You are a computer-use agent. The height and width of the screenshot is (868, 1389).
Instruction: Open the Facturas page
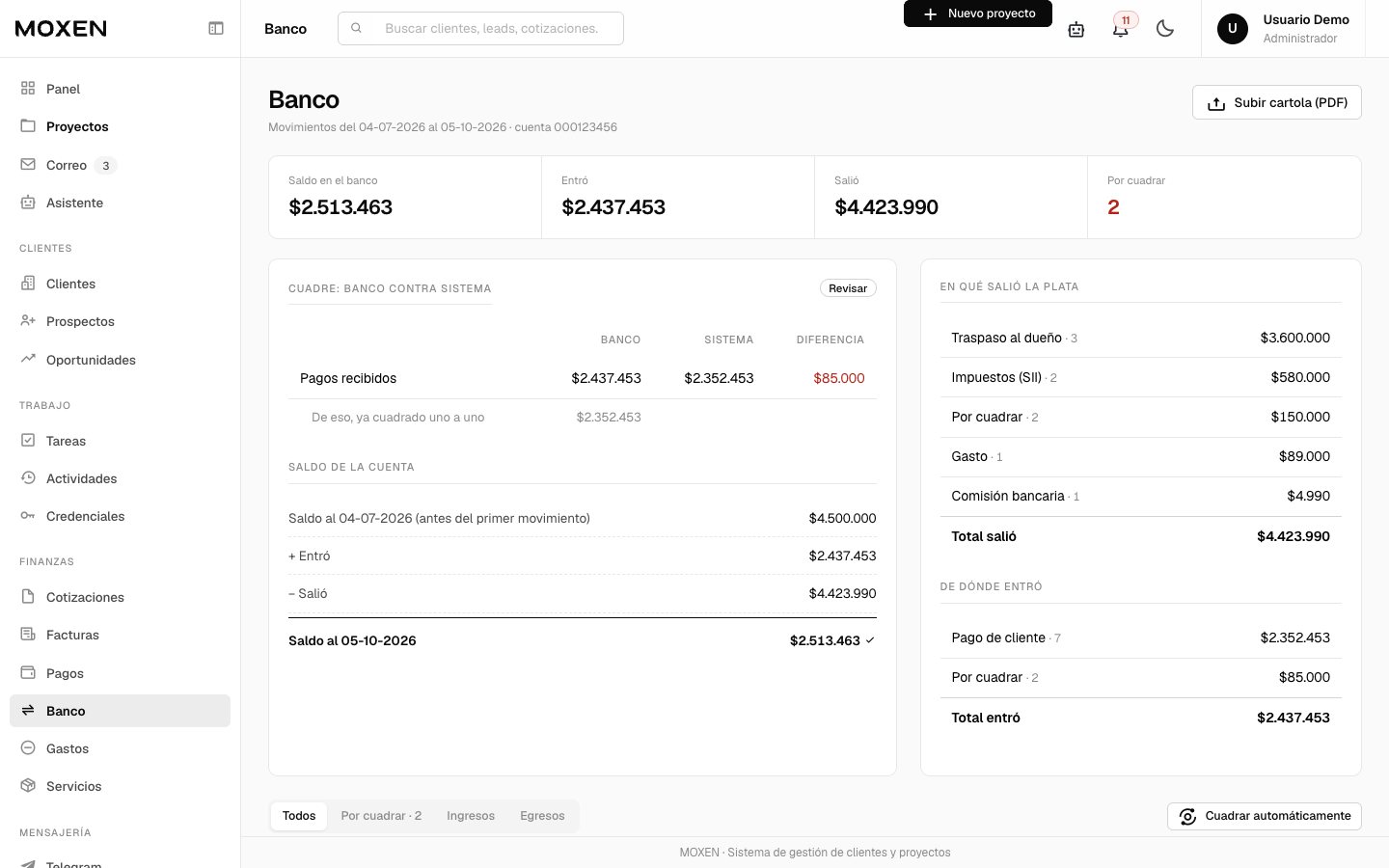(120, 635)
